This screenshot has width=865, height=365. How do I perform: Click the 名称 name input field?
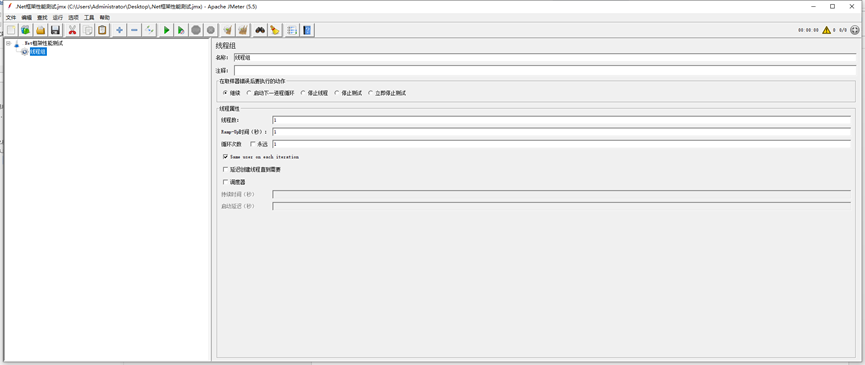click(x=545, y=57)
